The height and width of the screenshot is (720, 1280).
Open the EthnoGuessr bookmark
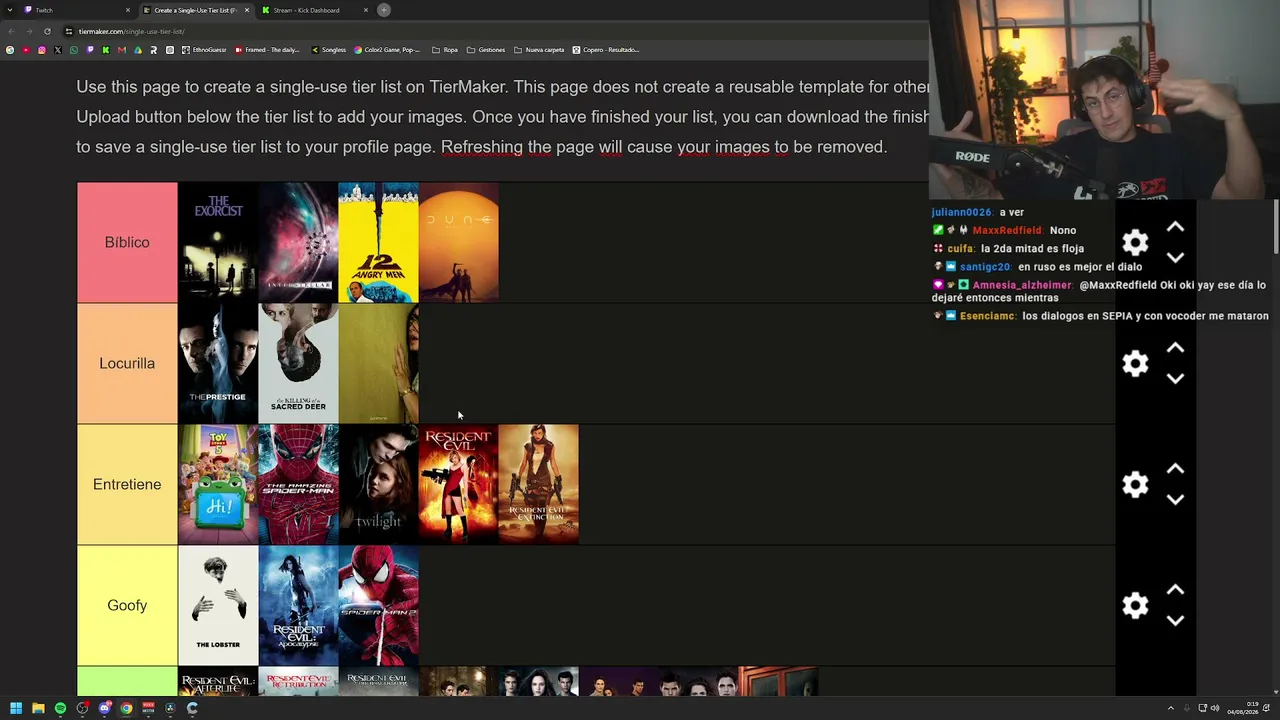(204, 50)
